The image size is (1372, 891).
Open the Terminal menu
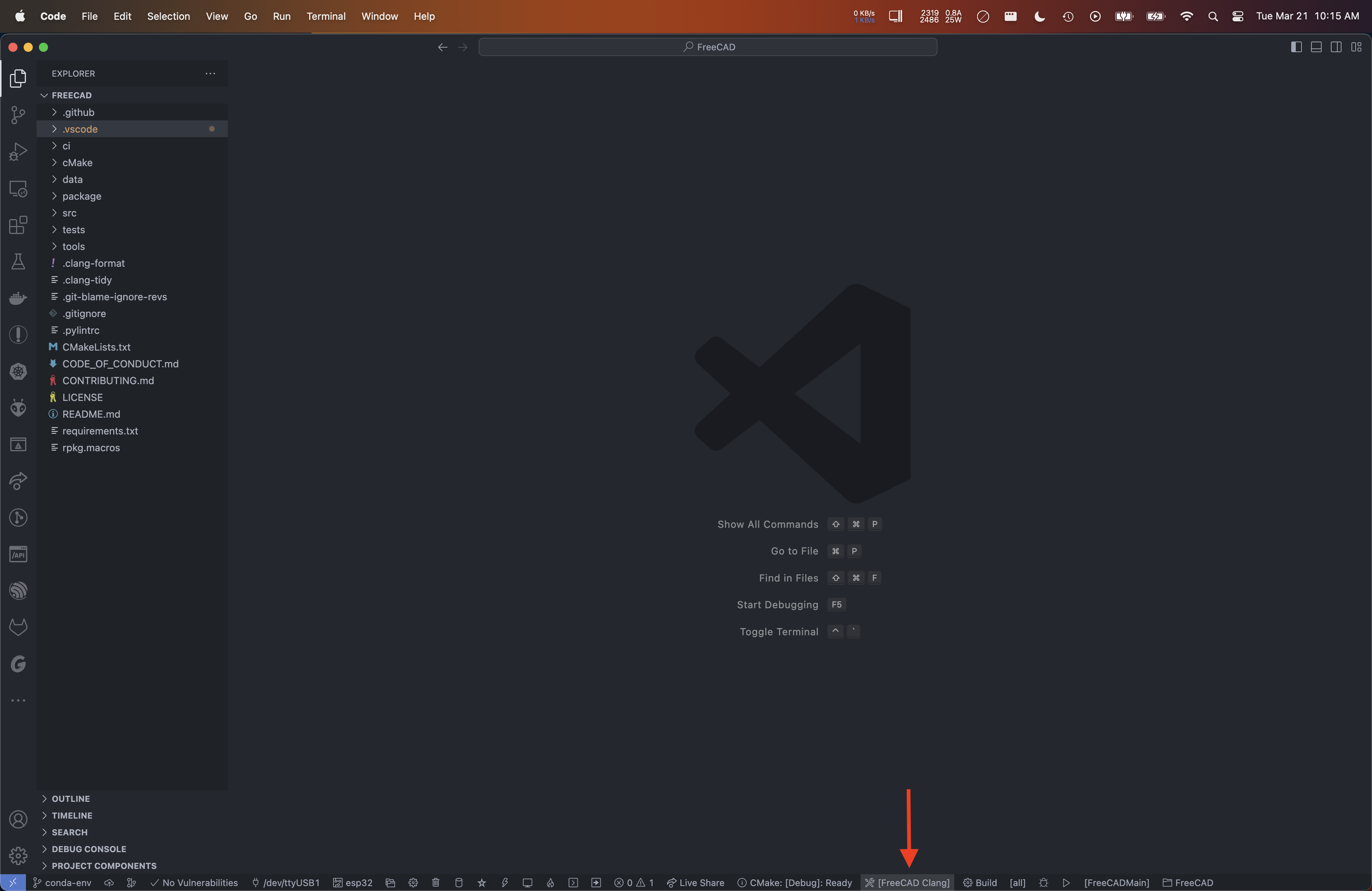pyautogui.click(x=326, y=16)
